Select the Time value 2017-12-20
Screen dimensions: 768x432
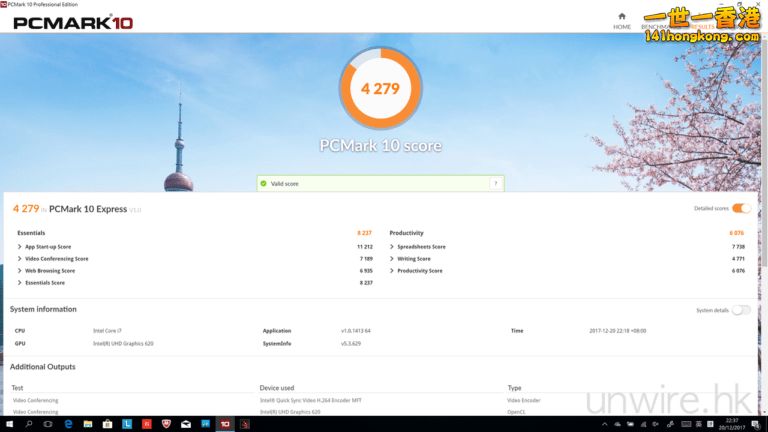point(617,331)
